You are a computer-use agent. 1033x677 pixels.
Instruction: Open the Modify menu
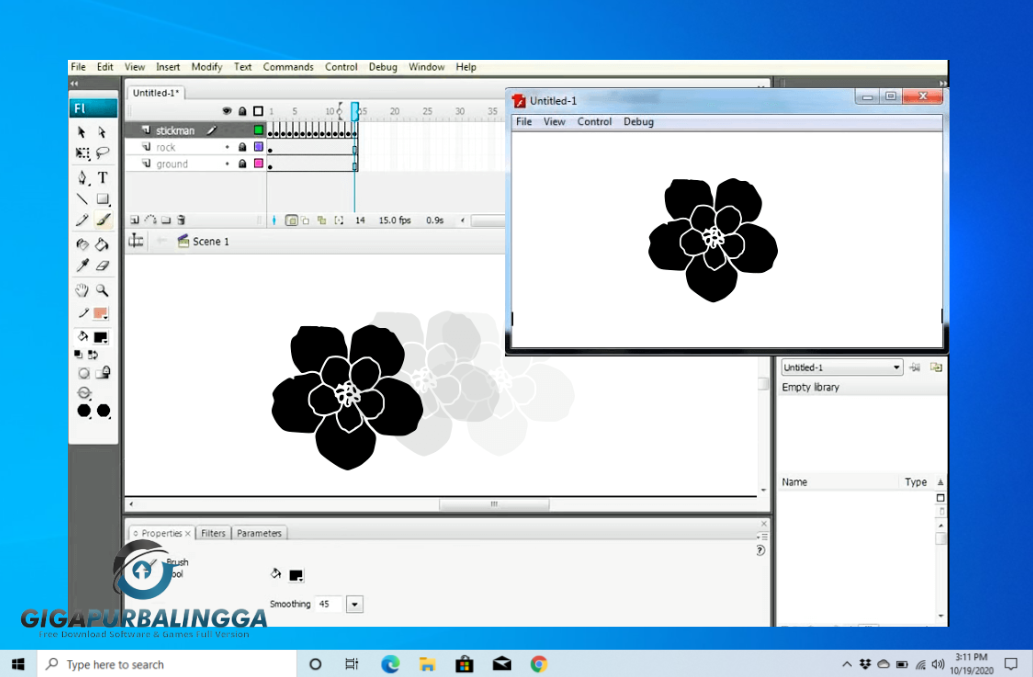[206, 67]
